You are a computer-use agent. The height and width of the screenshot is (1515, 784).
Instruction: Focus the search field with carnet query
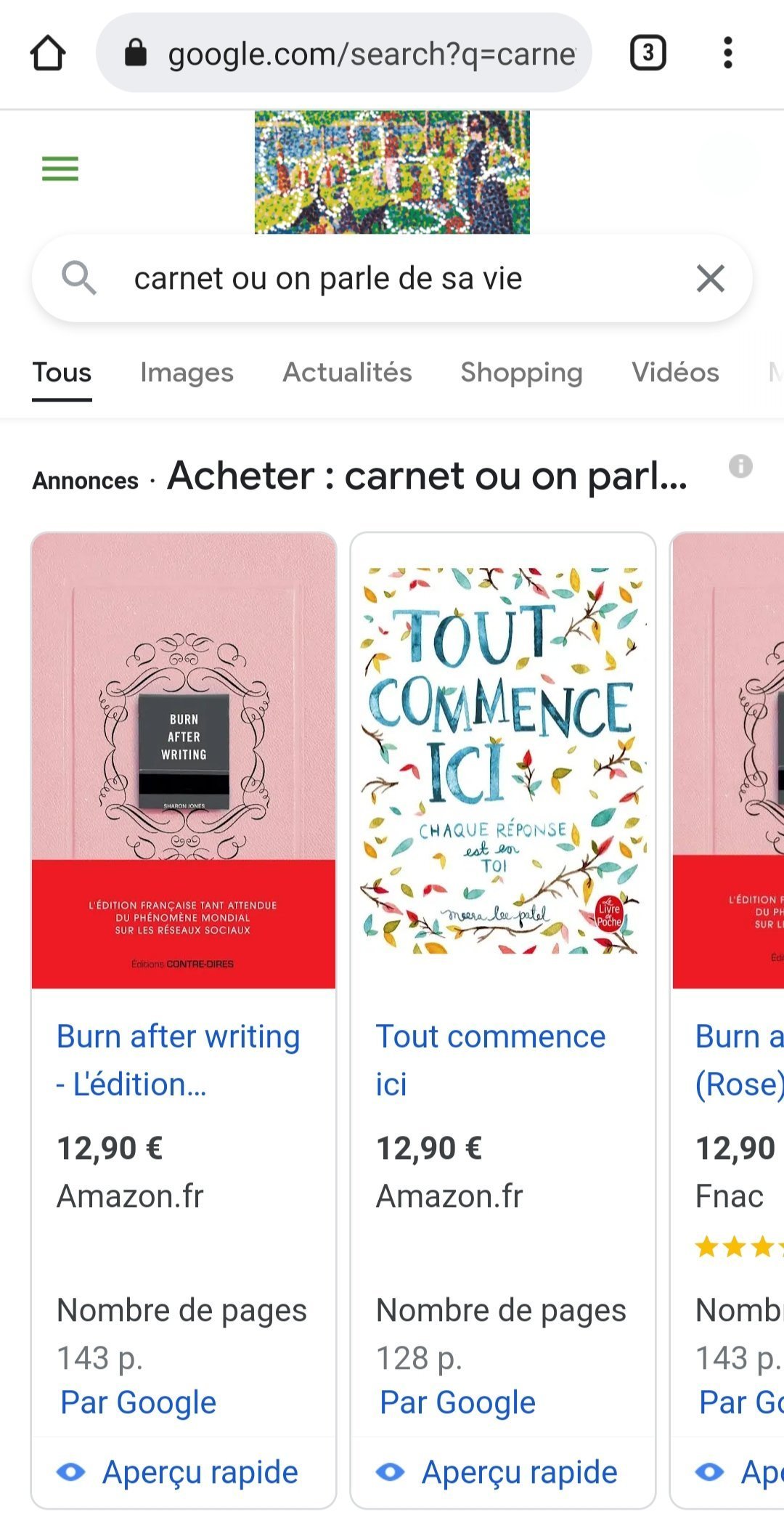392,278
